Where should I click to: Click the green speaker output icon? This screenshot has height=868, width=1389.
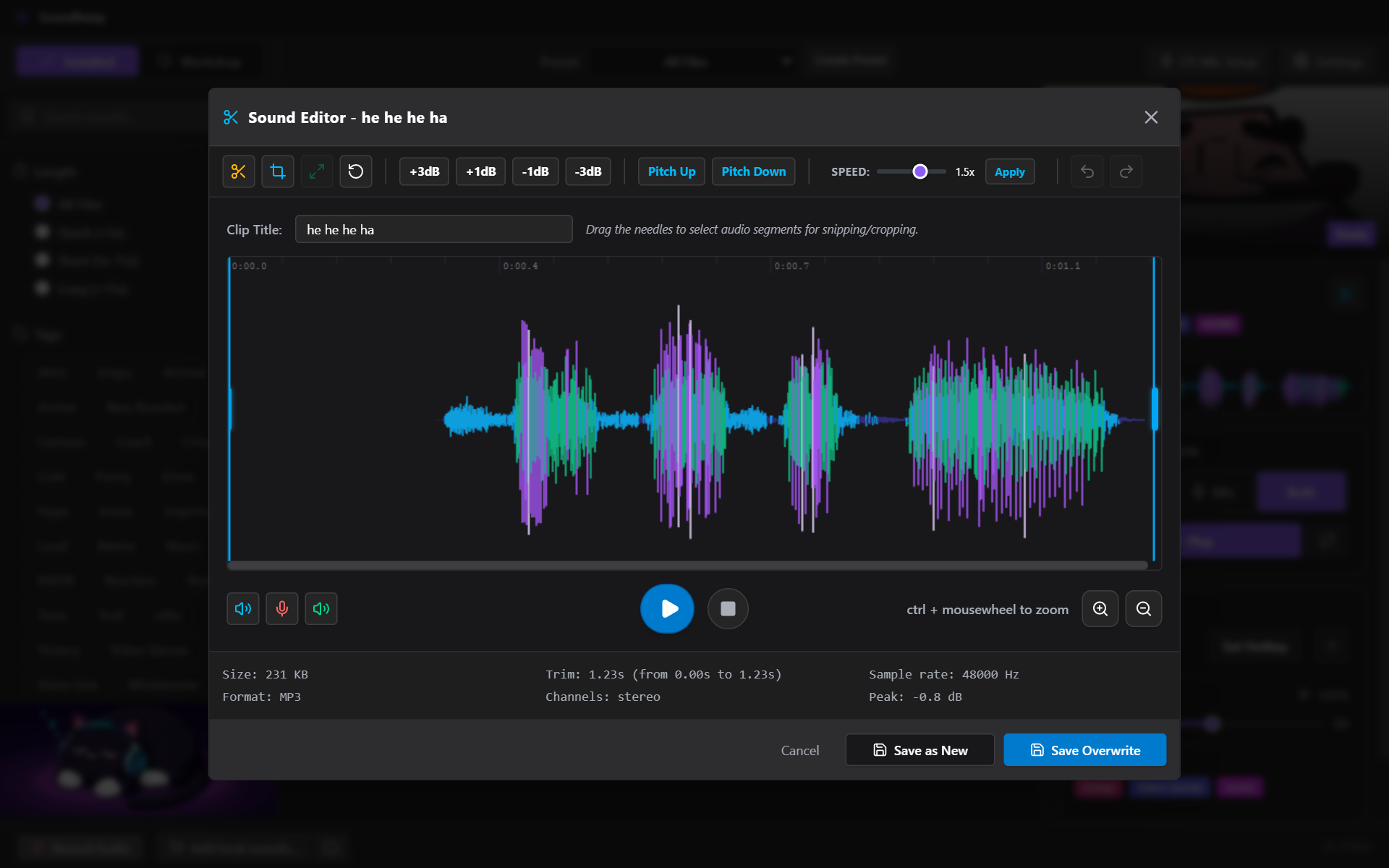pyautogui.click(x=321, y=608)
